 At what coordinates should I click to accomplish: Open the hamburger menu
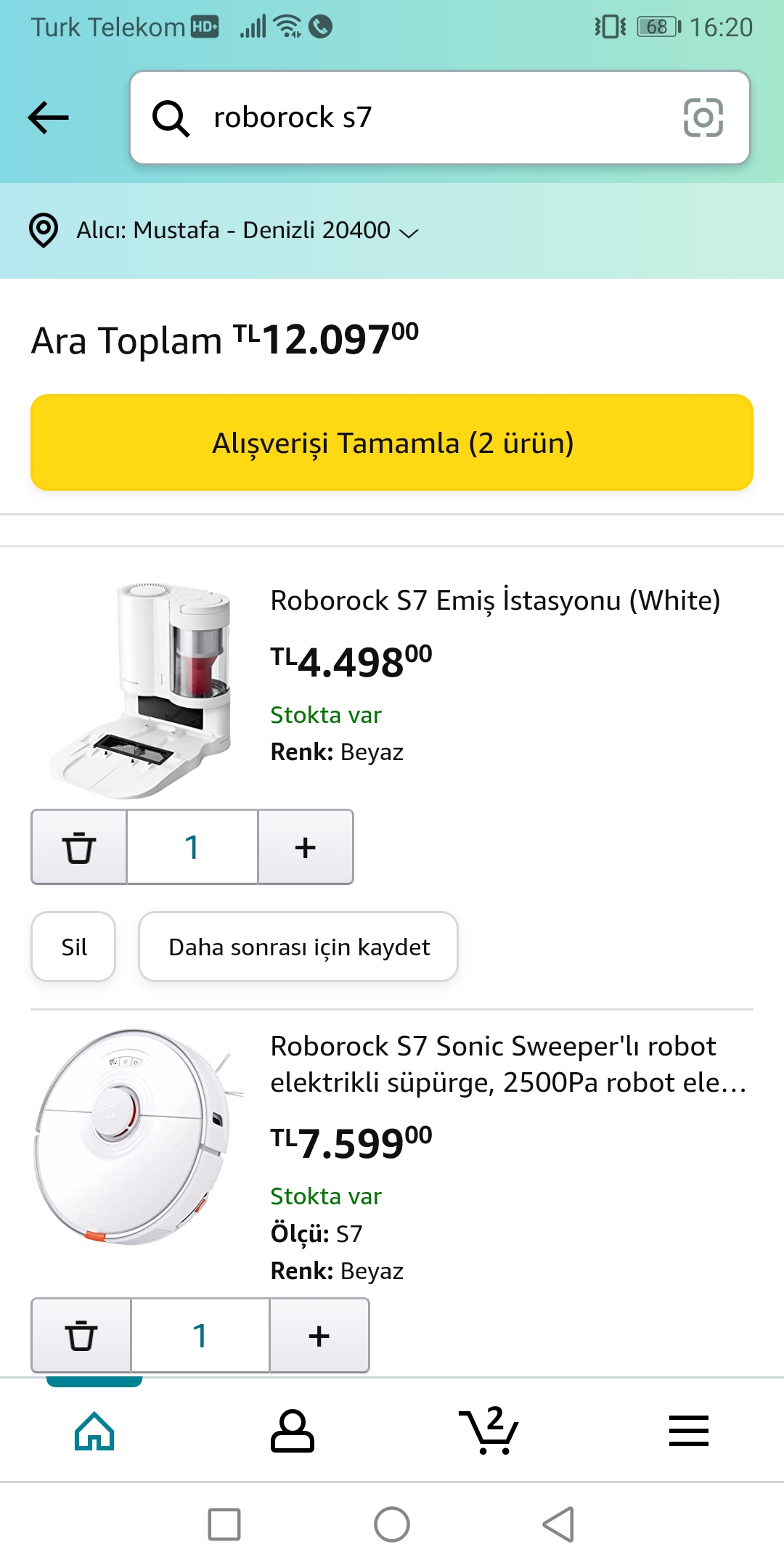pos(688,1431)
